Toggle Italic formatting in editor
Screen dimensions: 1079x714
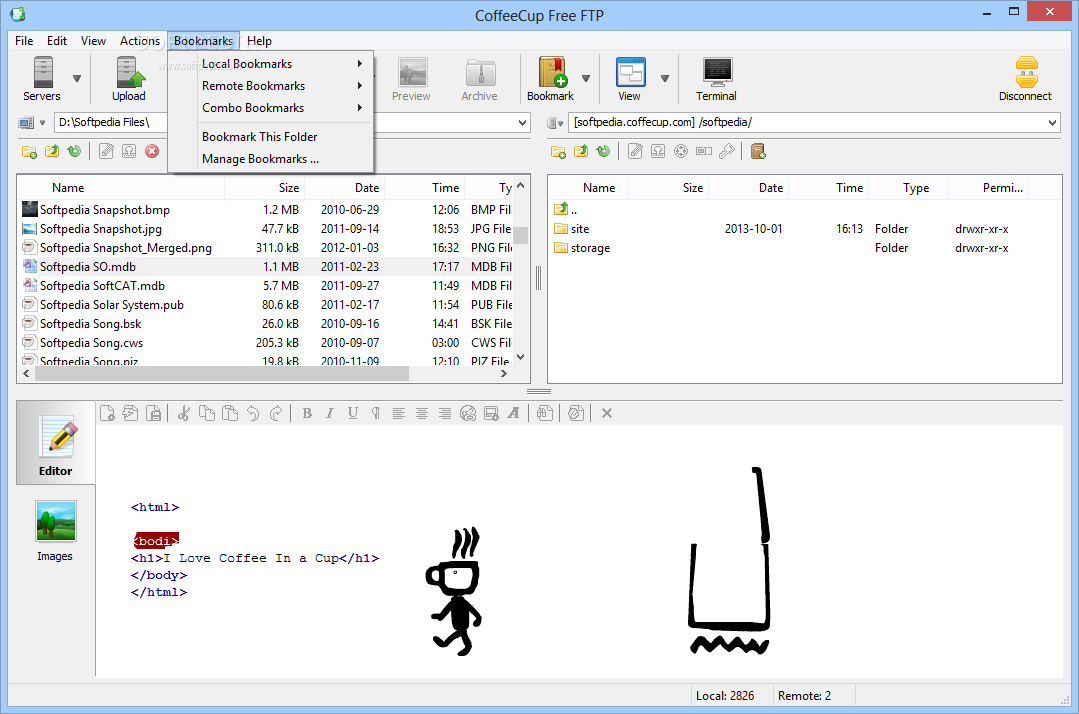(x=330, y=413)
